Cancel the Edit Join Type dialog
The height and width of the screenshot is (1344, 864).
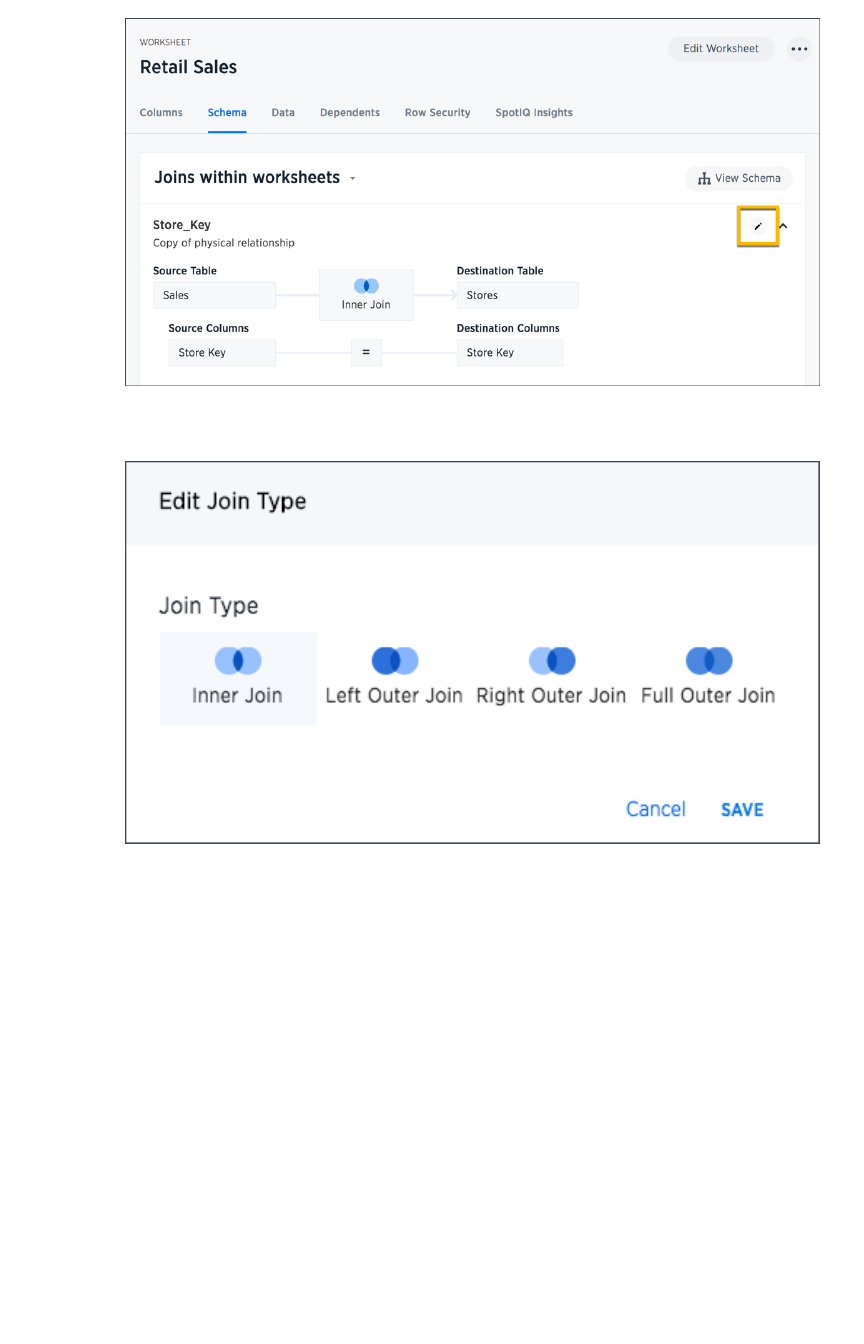(x=656, y=810)
